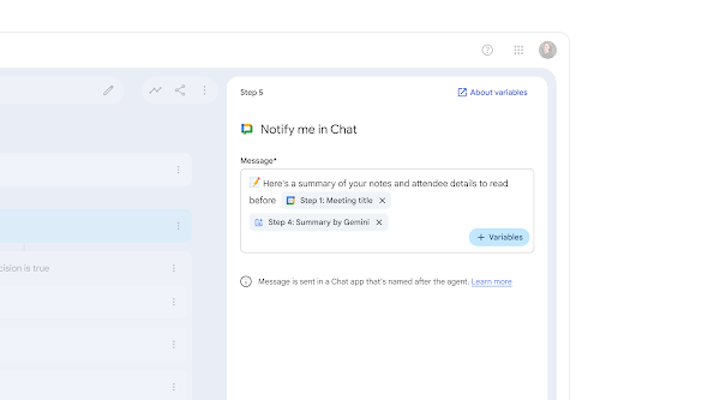Remove the Step 1: Meeting title chip
The image size is (720, 400).
(382, 201)
